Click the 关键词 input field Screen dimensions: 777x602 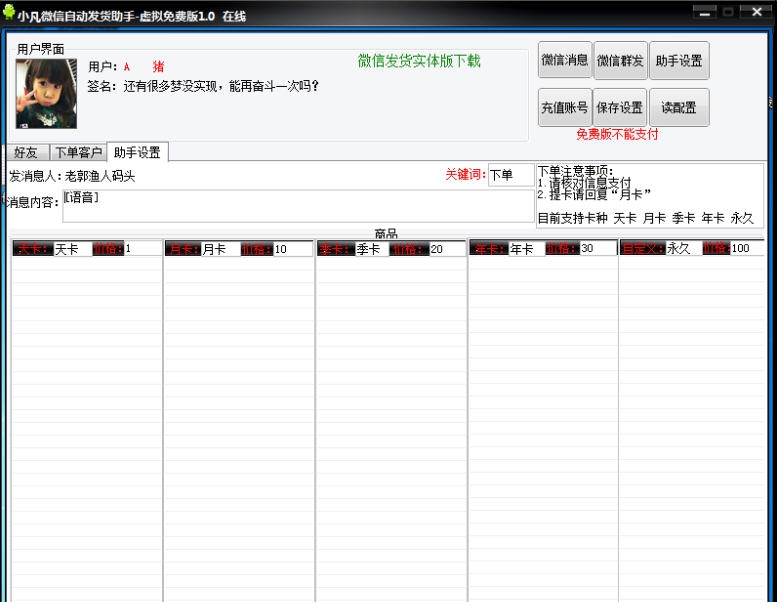tap(510, 176)
